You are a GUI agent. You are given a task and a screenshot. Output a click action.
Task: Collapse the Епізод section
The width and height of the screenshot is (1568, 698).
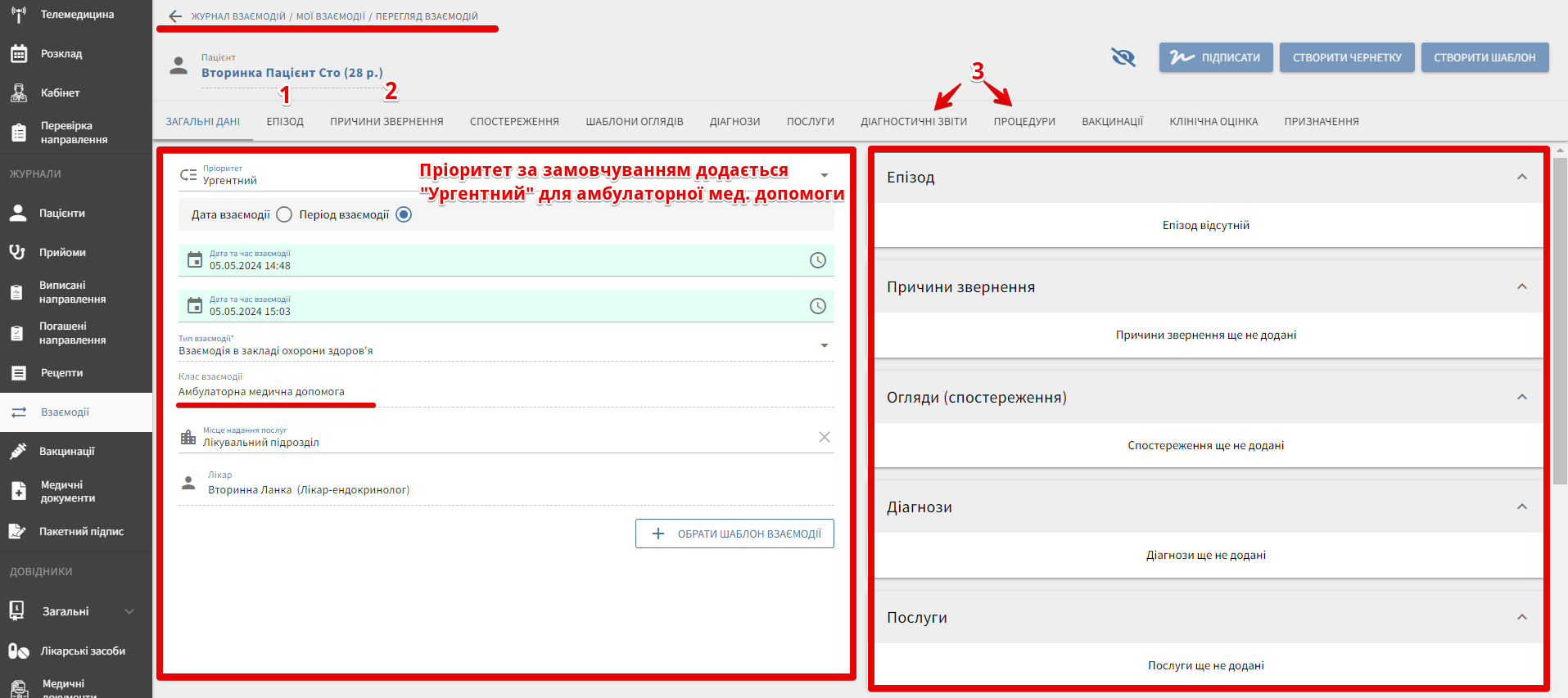tap(1521, 177)
